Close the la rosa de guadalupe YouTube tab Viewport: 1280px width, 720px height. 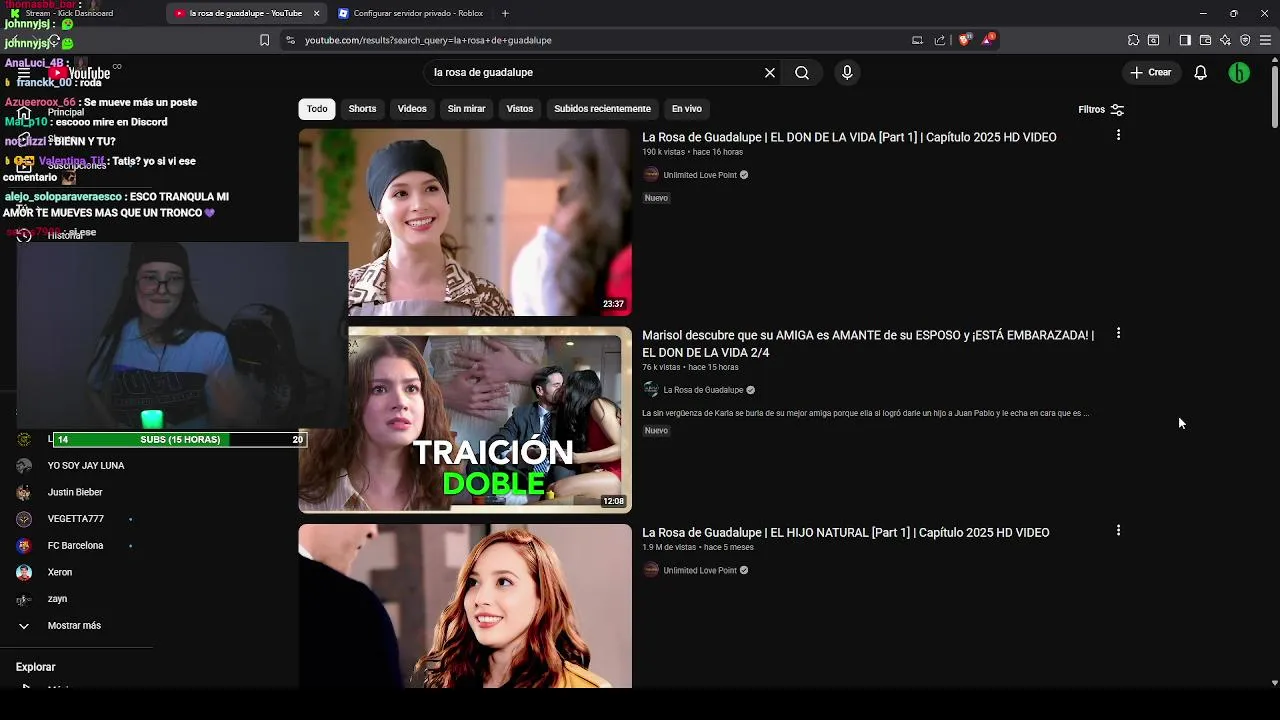point(317,13)
